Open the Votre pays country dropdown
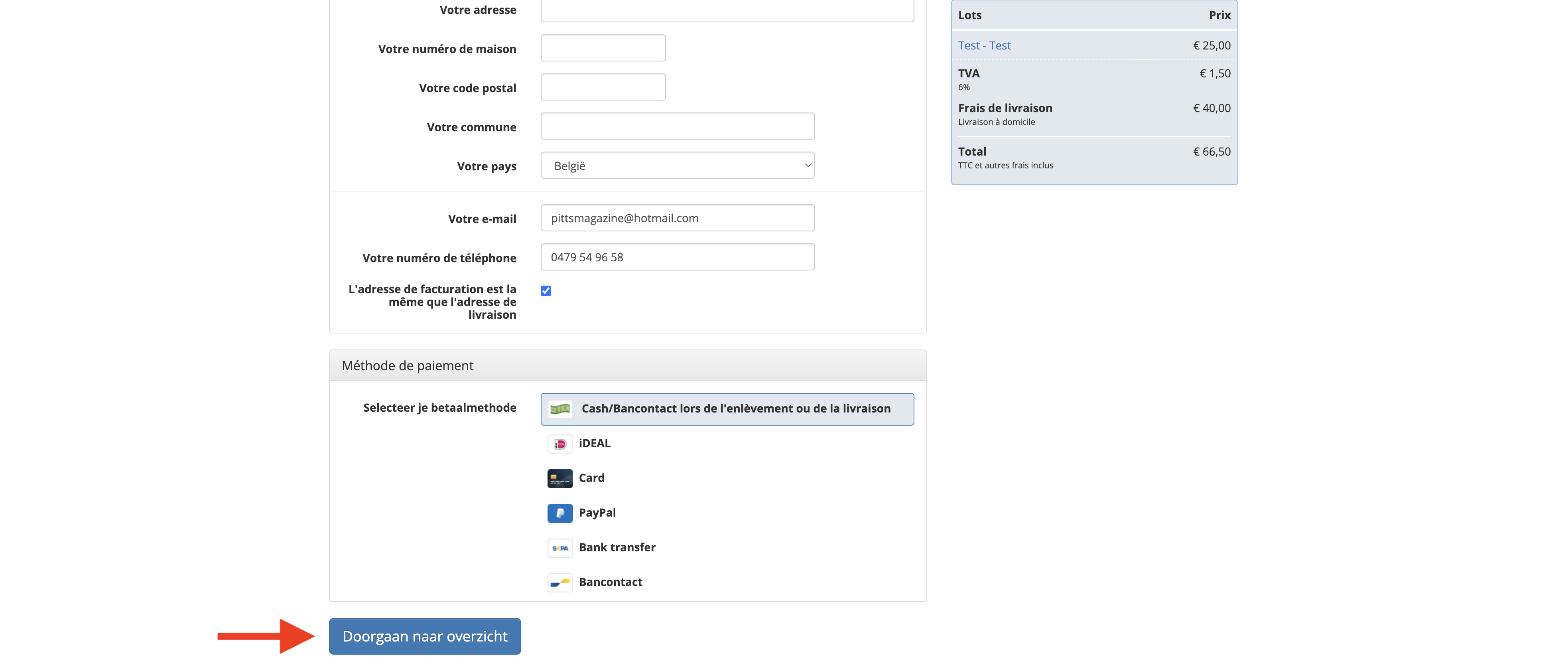This screenshot has height=671, width=1568. tap(677, 166)
